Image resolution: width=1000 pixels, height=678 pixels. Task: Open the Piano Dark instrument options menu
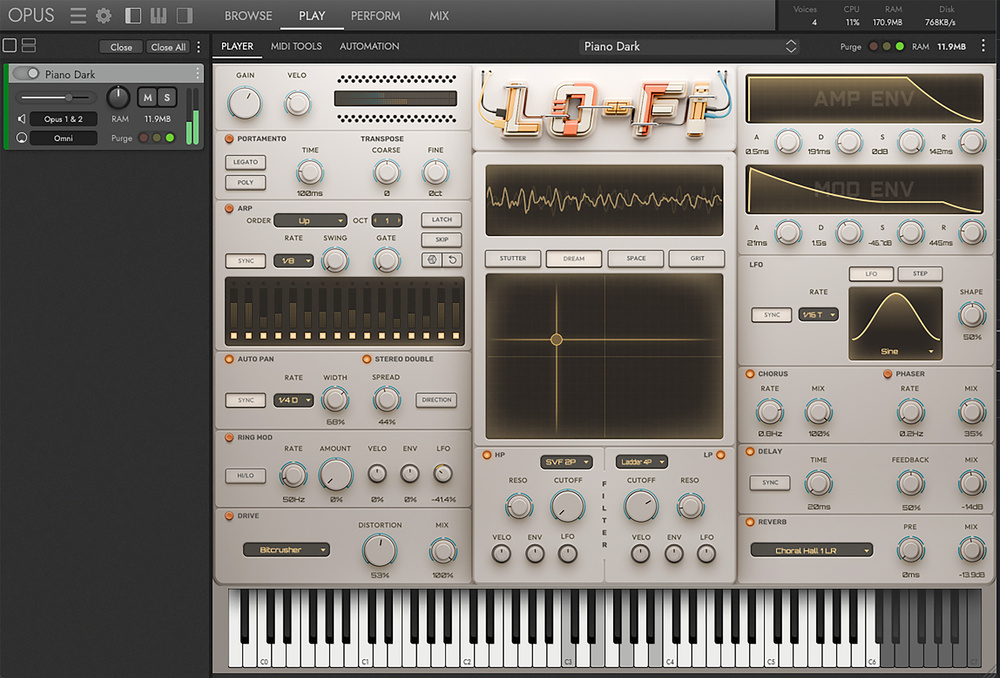[197, 74]
